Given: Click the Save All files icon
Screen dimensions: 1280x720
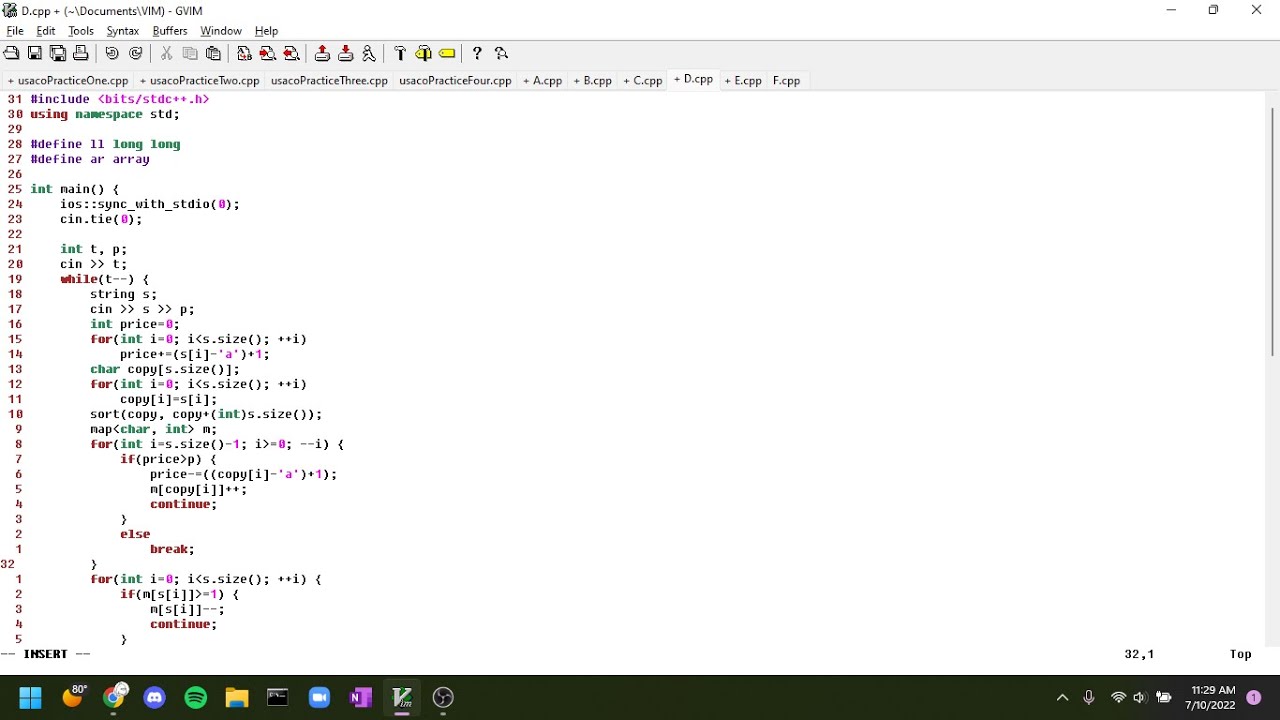Looking at the screenshot, I should tap(58, 53).
